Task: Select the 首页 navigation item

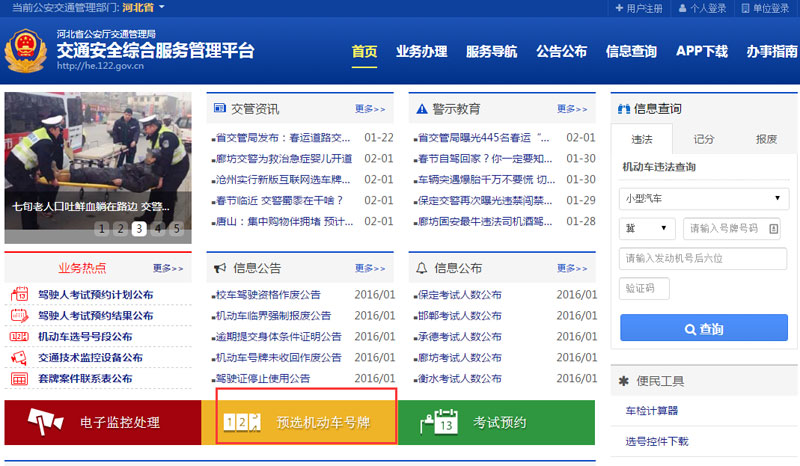Action: 364,52
